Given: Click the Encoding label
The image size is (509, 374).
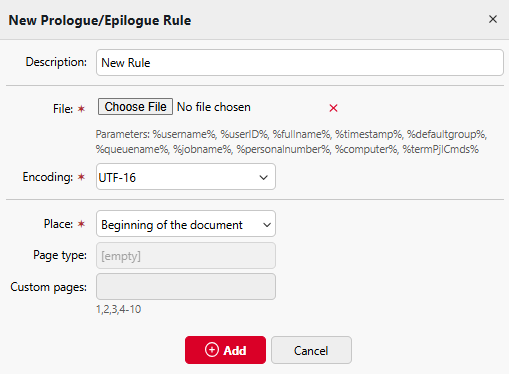Looking at the screenshot, I should 47,177.
